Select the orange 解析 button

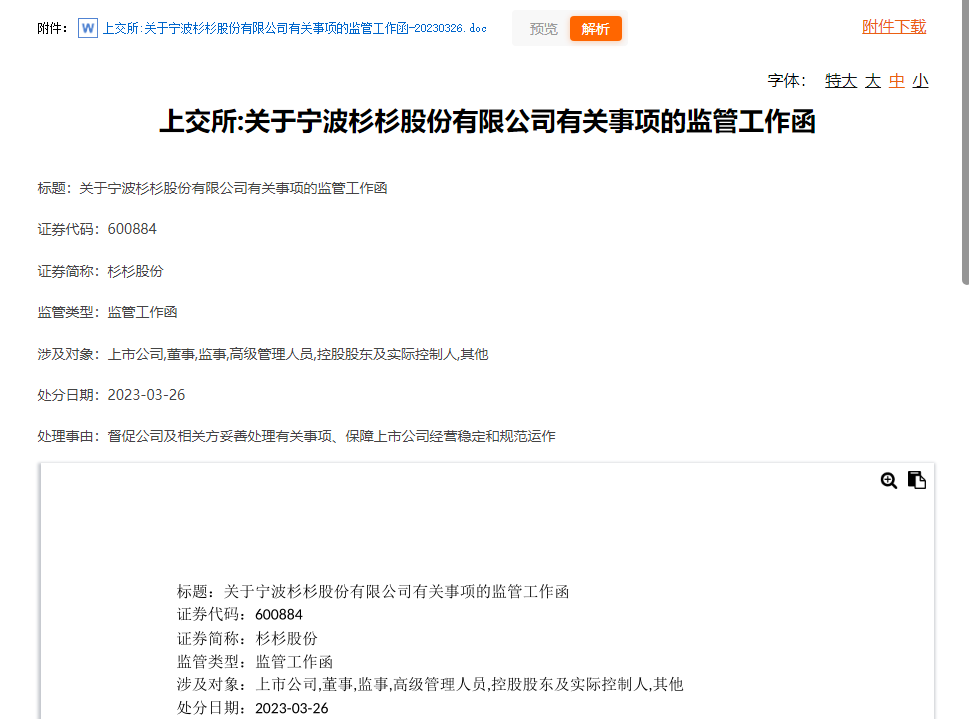pos(595,29)
